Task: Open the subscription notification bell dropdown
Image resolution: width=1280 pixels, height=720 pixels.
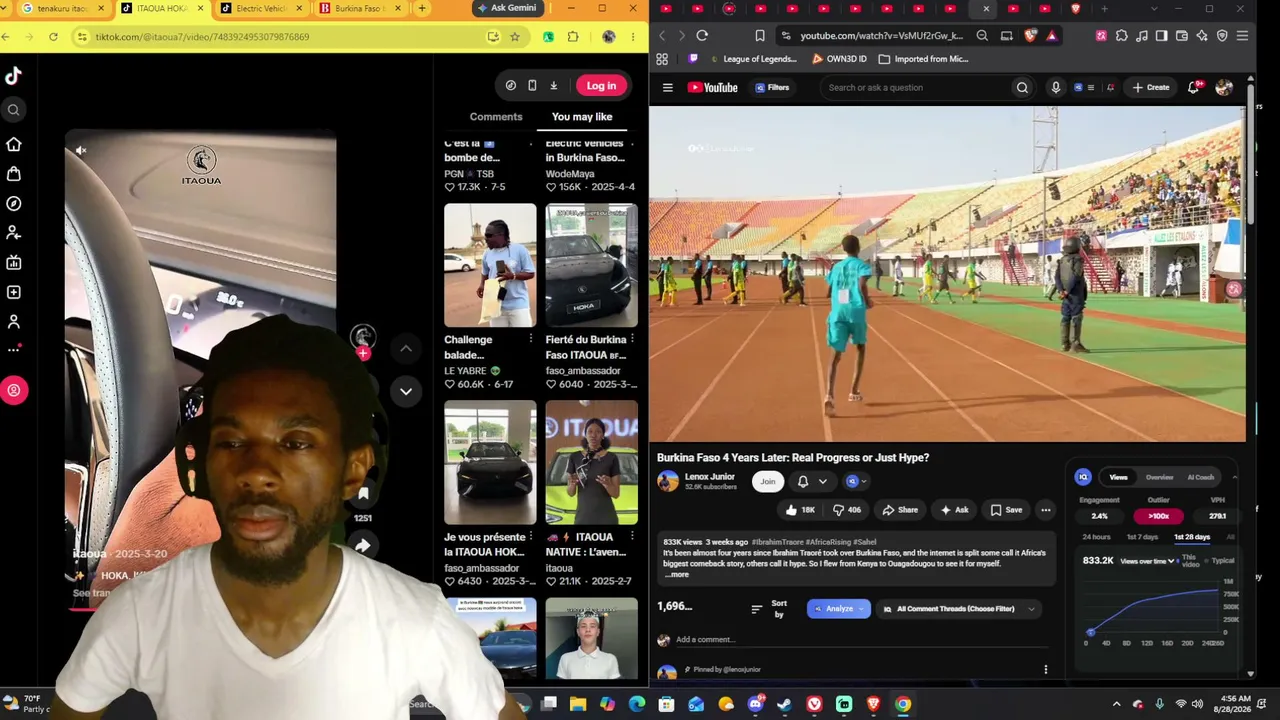Action: click(812, 482)
